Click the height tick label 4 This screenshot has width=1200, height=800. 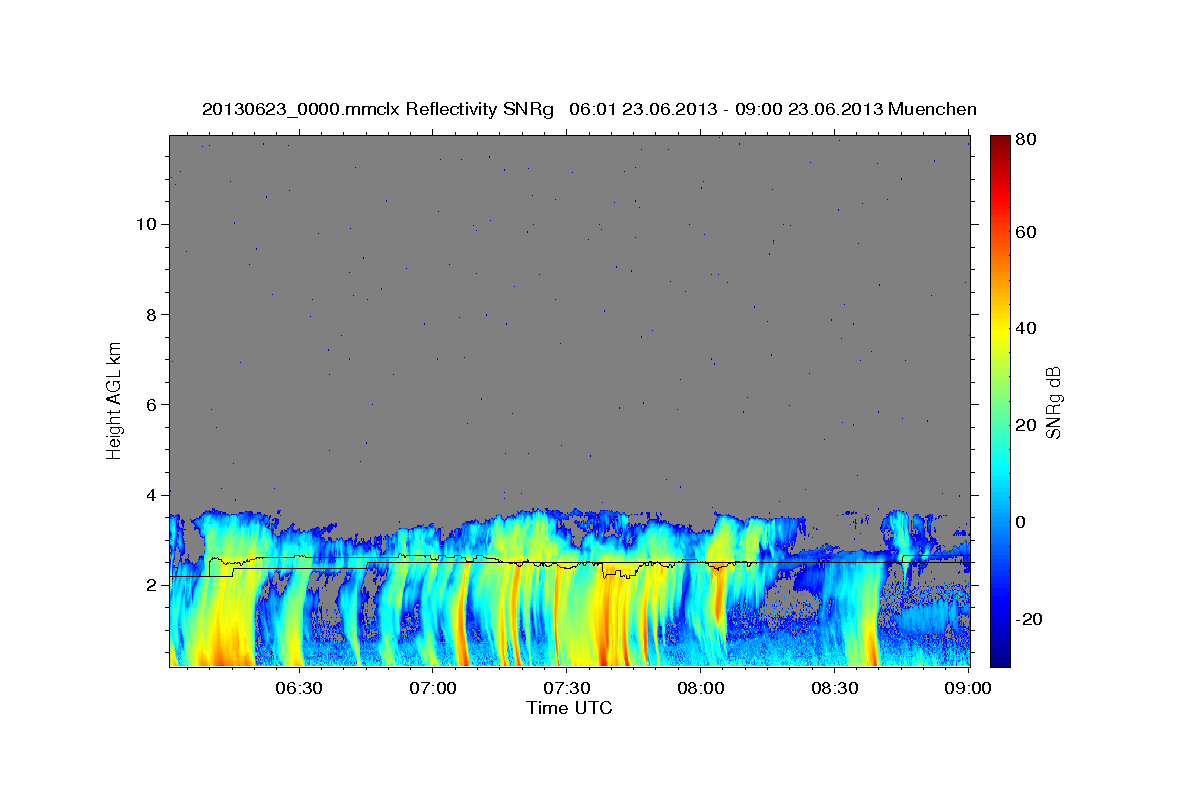[x=149, y=495]
